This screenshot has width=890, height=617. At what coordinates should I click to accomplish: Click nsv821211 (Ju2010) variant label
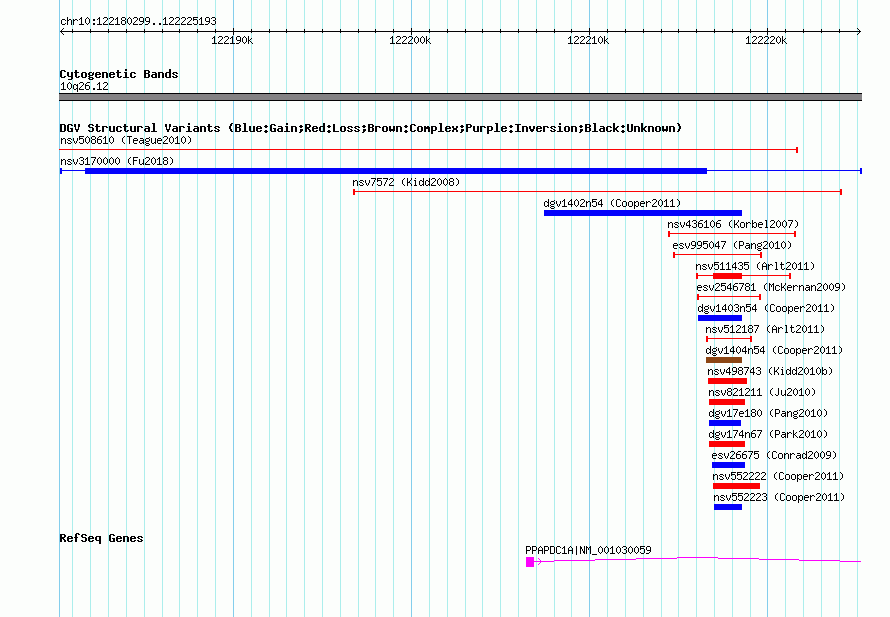click(x=762, y=392)
